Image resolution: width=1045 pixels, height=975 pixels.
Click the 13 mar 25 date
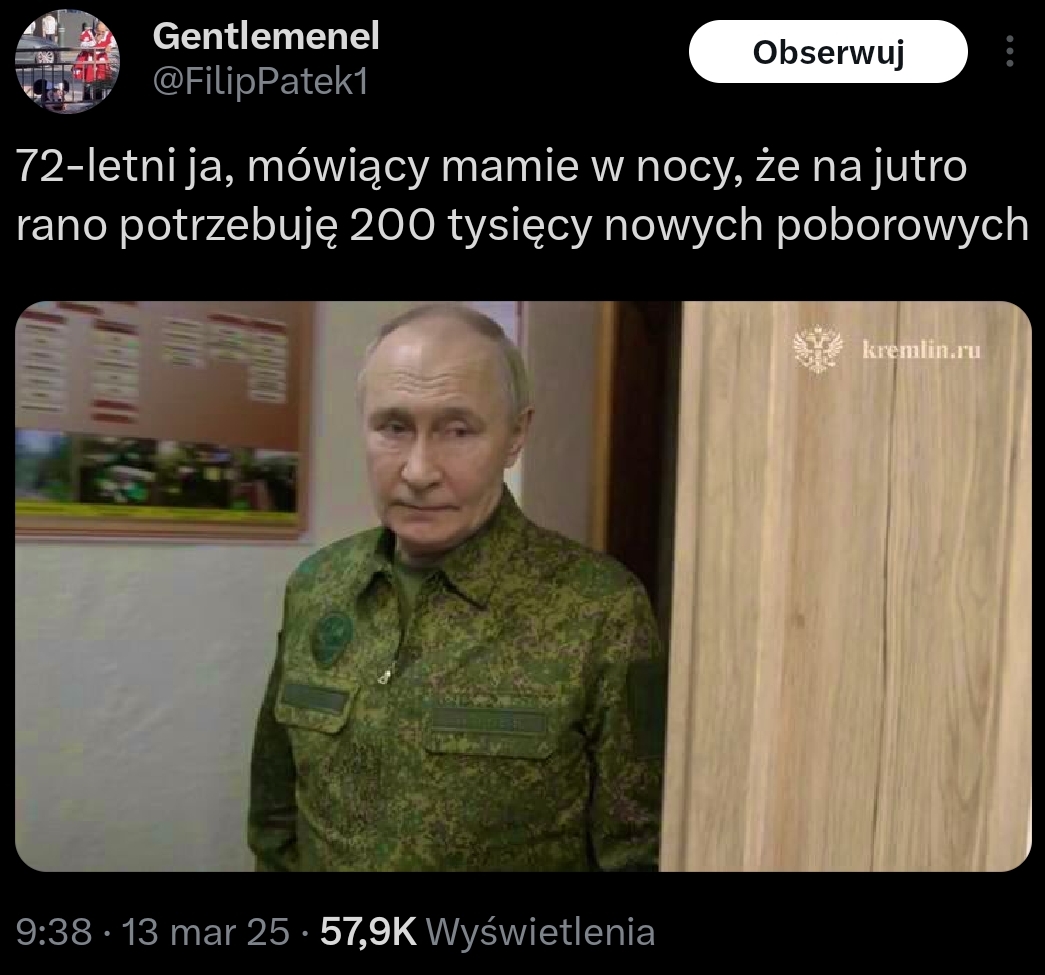pos(205,931)
